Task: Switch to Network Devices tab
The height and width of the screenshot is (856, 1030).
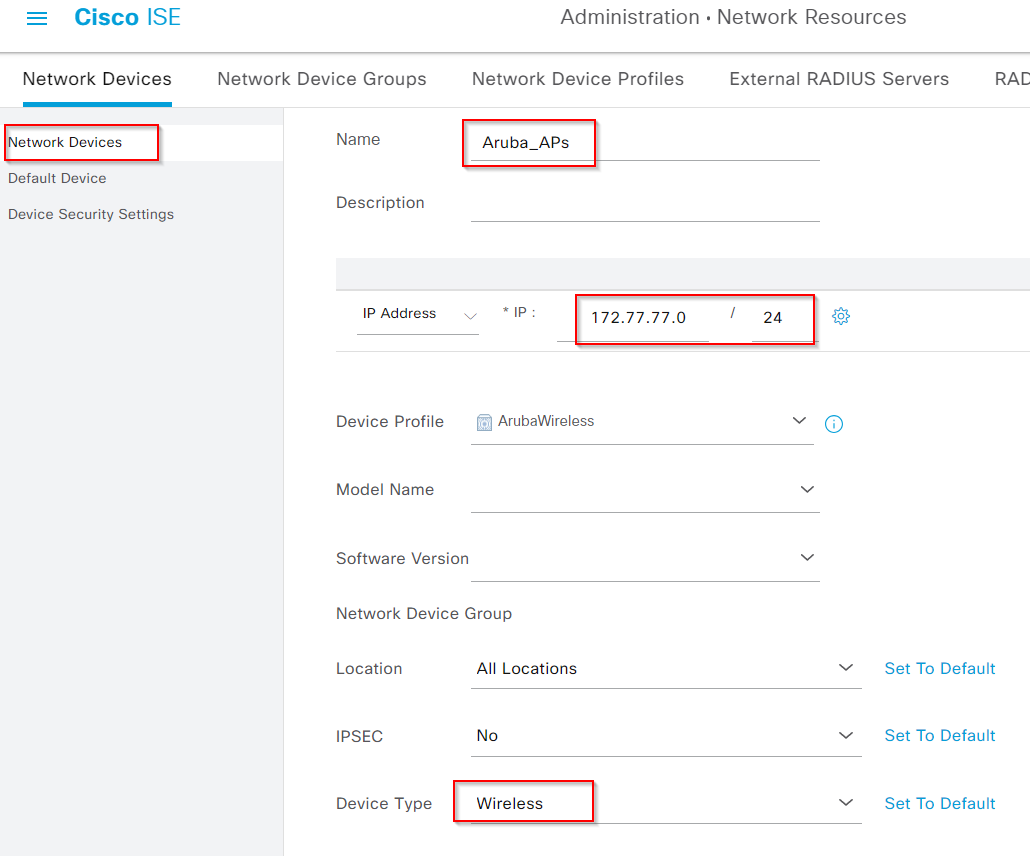Action: [x=97, y=79]
